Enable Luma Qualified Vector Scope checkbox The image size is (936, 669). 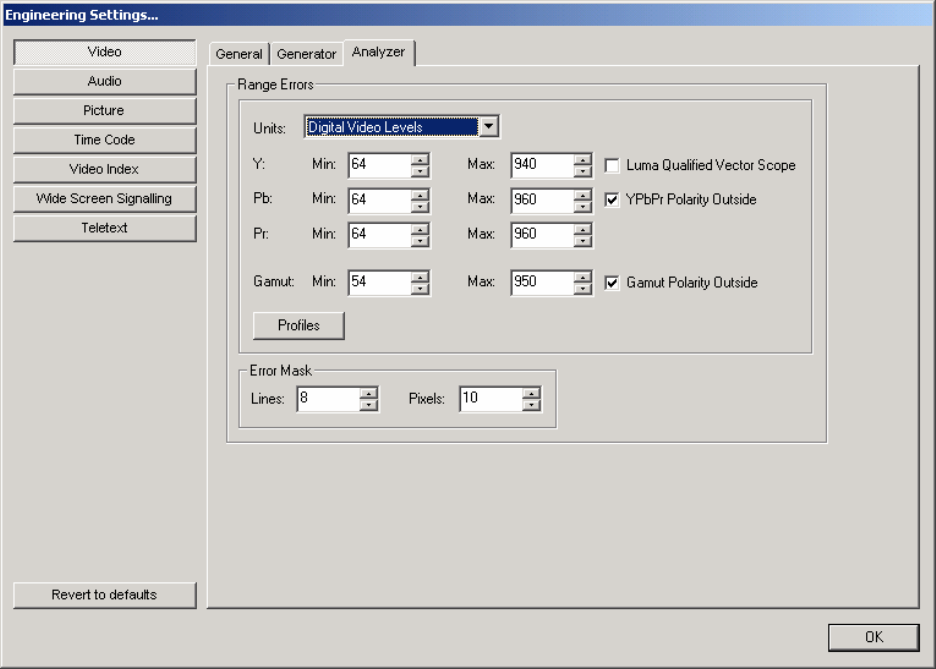pyautogui.click(x=613, y=166)
